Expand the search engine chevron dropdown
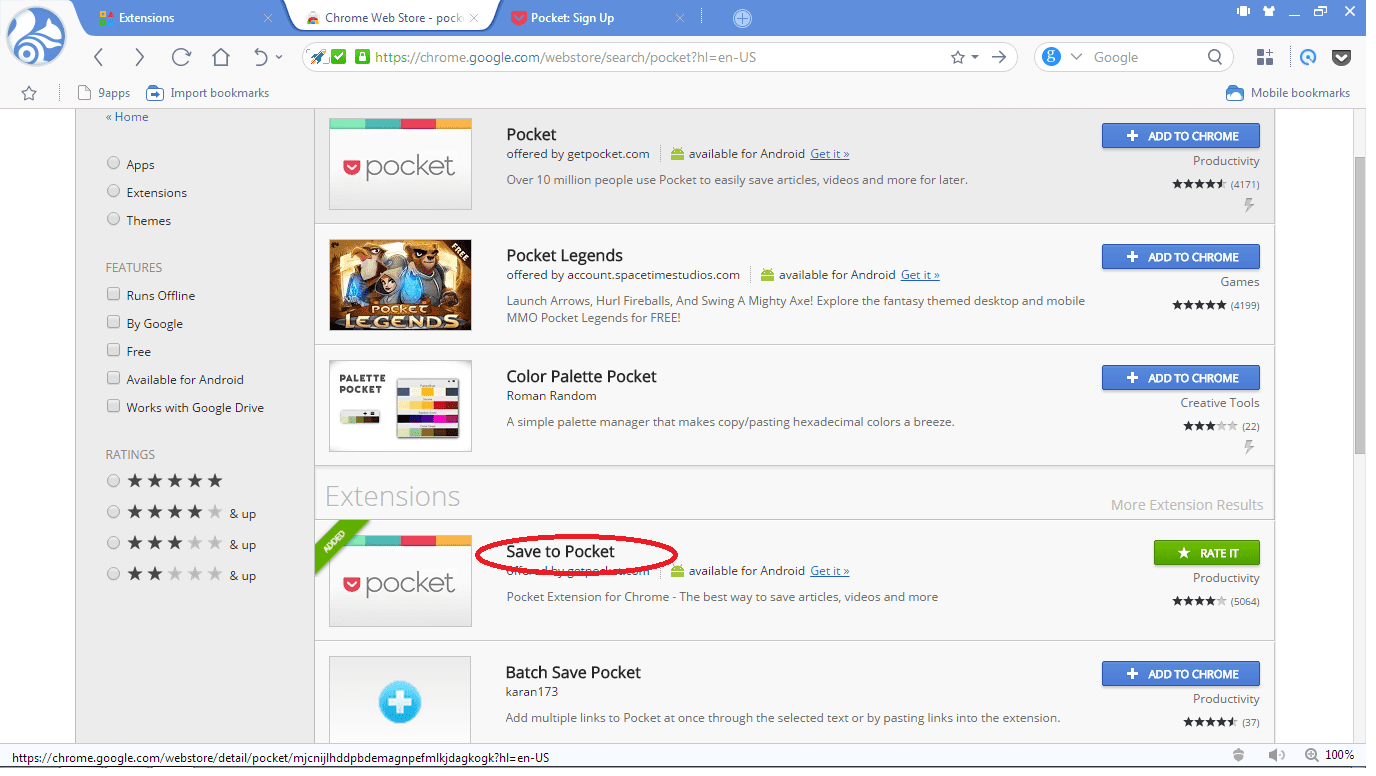1376x776 pixels. pyautogui.click(x=1077, y=57)
